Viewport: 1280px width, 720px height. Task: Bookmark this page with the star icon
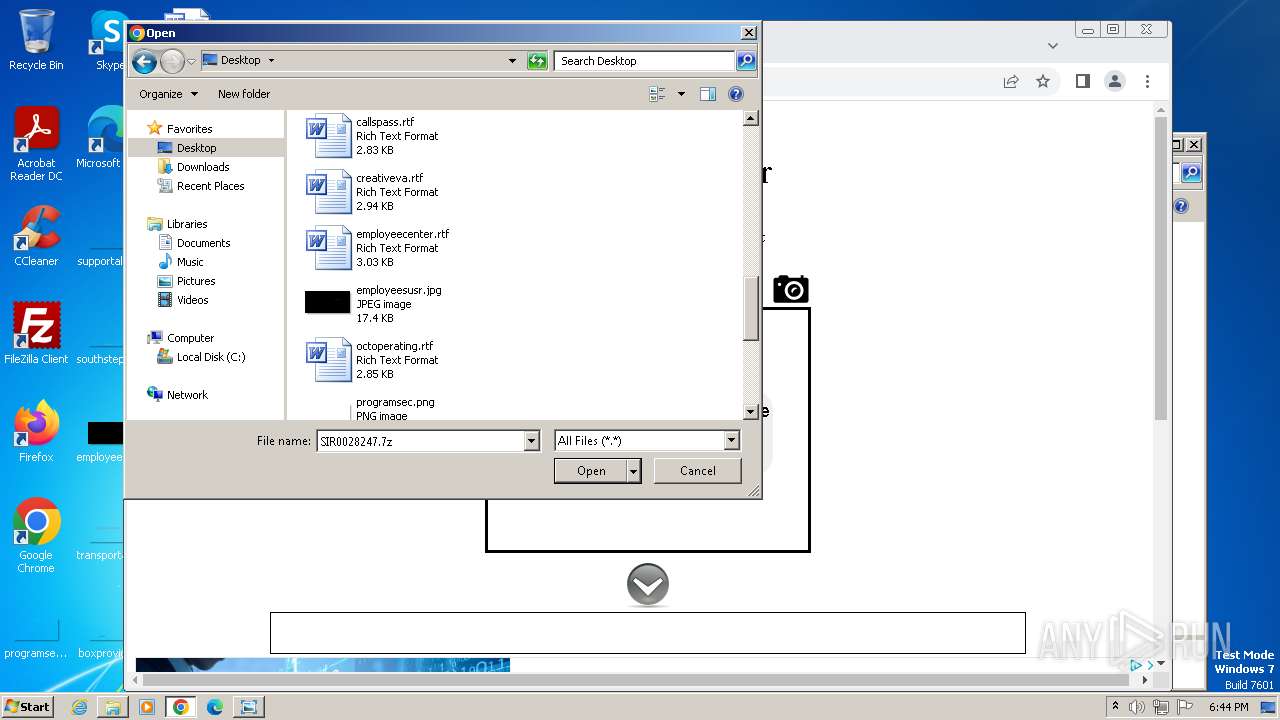[x=1043, y=81]
